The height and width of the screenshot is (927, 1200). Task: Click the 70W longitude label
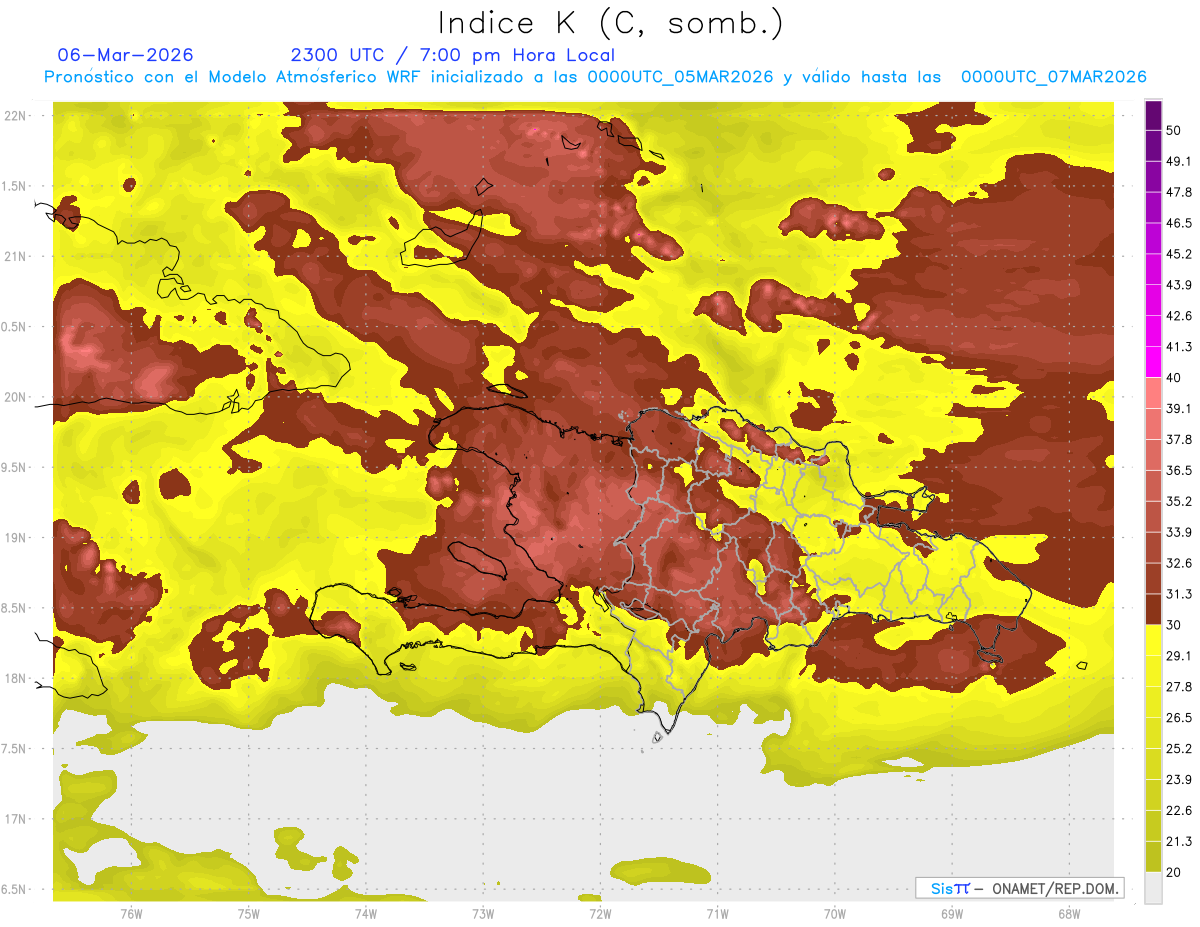(835, 914)
